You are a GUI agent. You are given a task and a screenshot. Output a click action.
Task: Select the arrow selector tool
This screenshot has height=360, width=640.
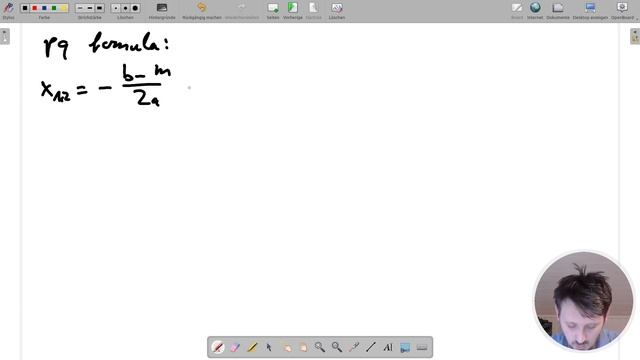point(269,347)
